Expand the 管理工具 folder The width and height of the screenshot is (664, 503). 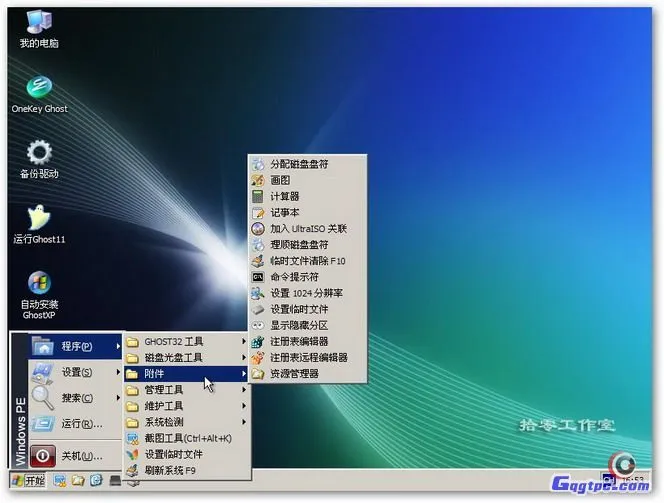click(x=186, y=390)
